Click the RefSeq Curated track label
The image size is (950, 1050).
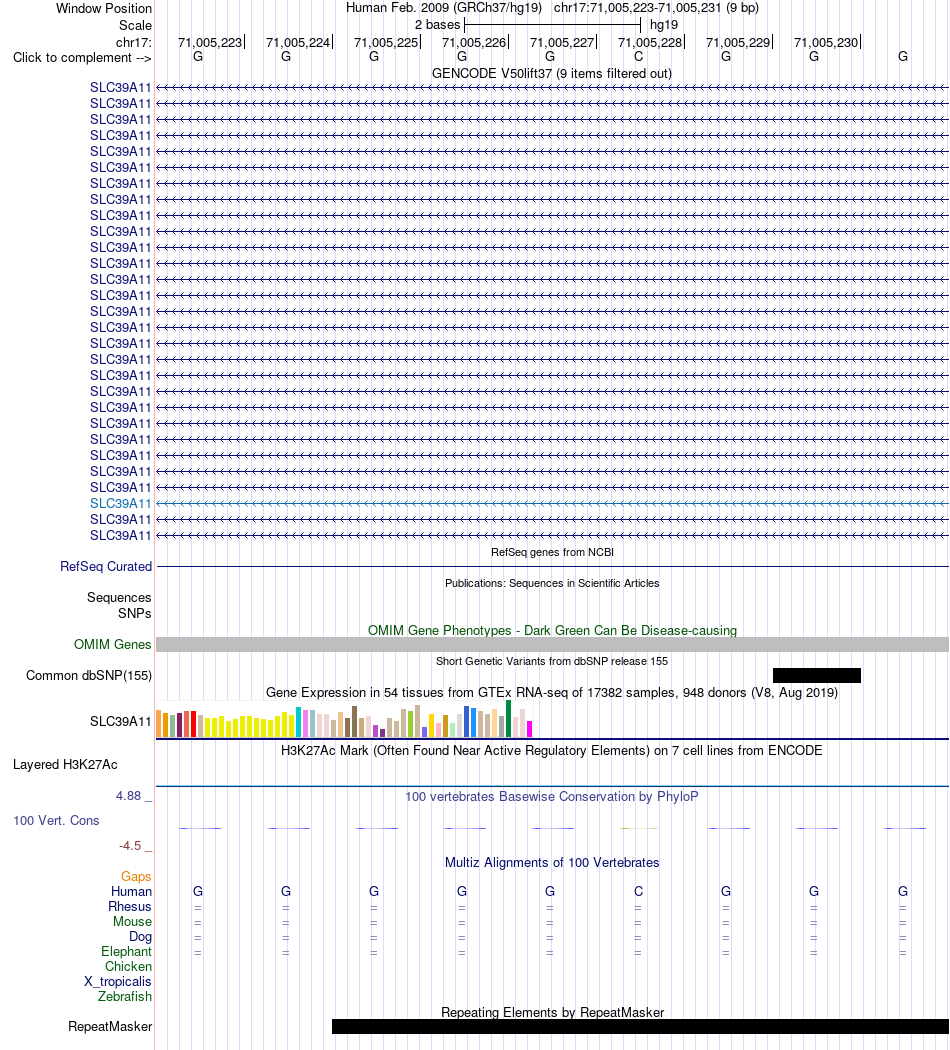tap(106, 567)
